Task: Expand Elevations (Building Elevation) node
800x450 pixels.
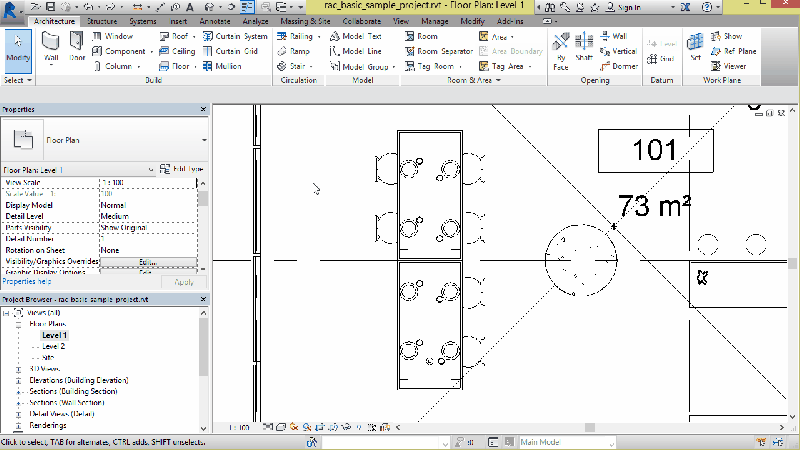Action: (19, 381)
